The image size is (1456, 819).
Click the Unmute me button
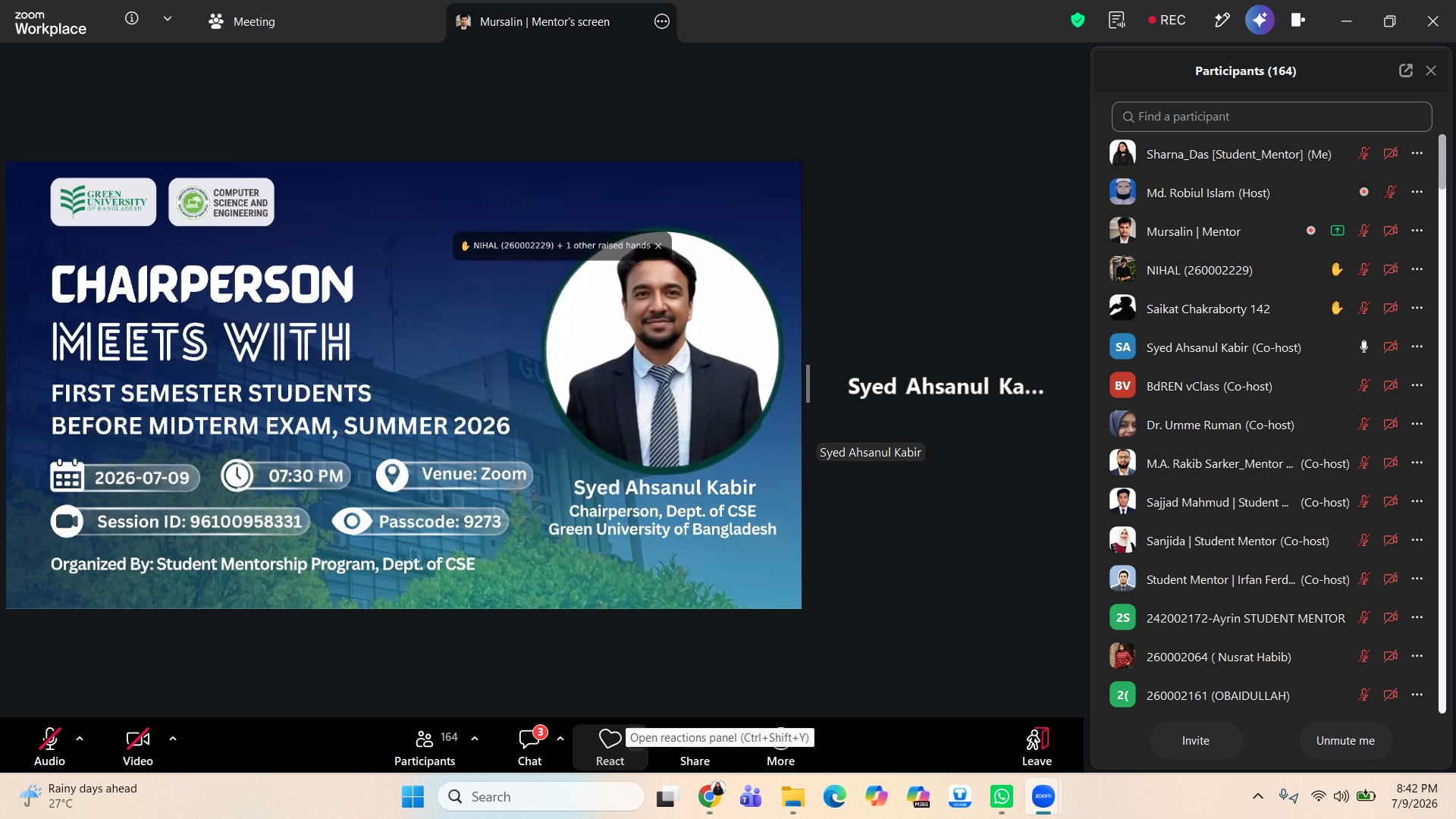point(1345,741)
